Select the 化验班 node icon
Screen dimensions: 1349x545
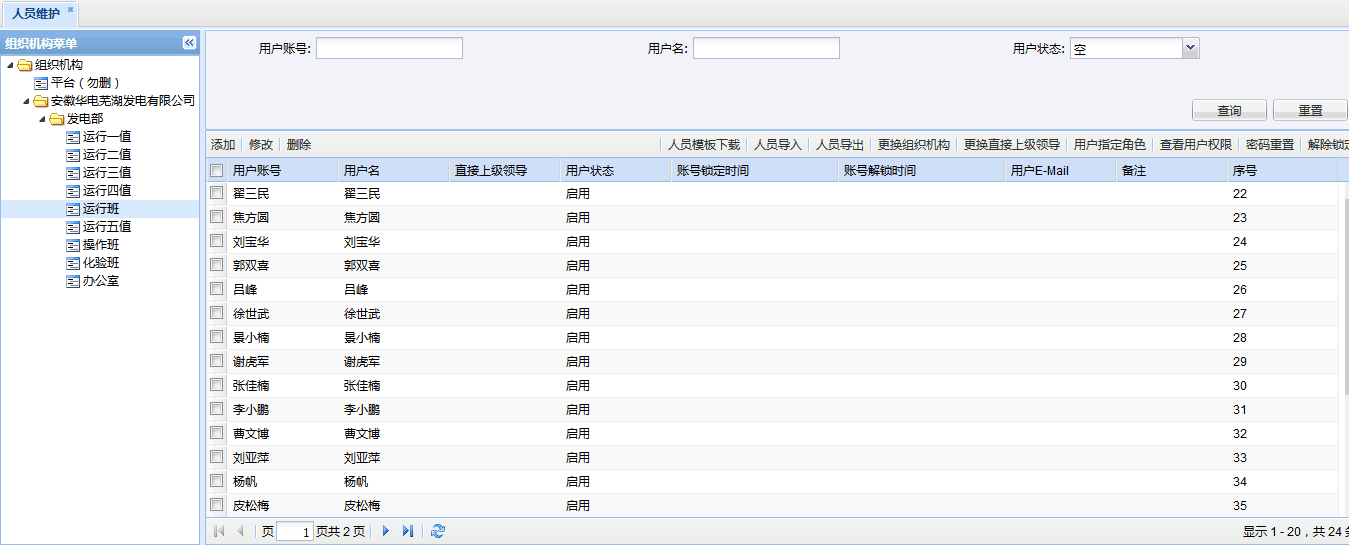(x=73, y=263)
